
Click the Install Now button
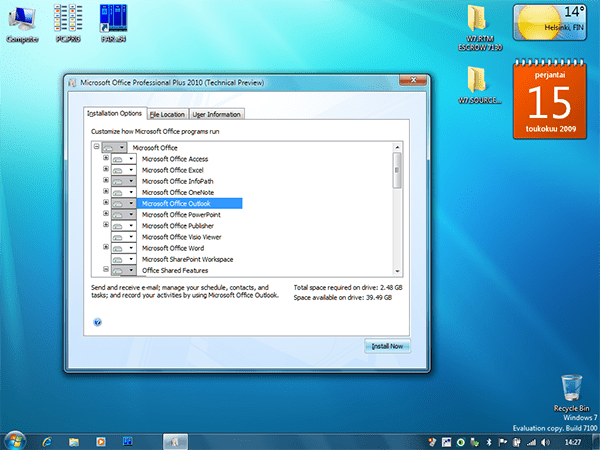(387, 346)
